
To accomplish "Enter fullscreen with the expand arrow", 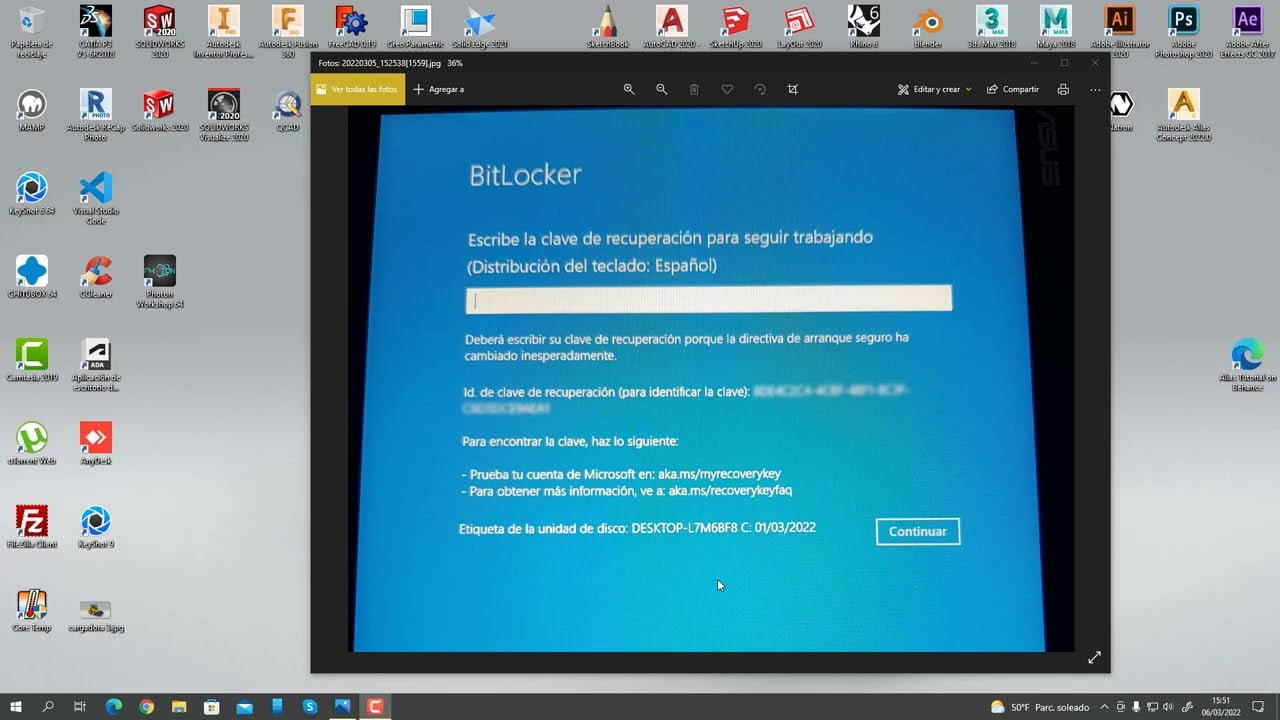I will (x=1094, y=657).
